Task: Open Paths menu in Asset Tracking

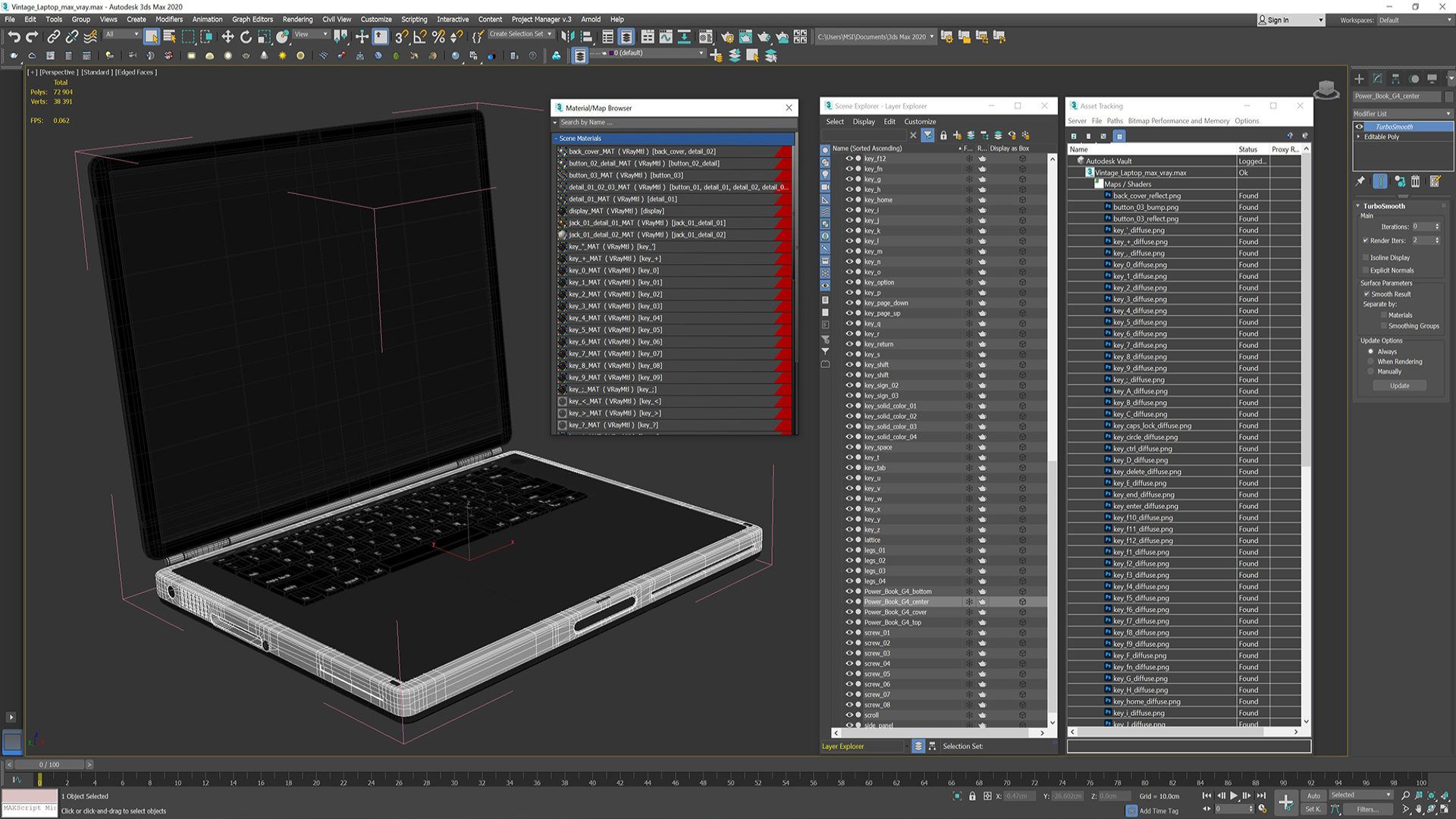Action: 1114,121
